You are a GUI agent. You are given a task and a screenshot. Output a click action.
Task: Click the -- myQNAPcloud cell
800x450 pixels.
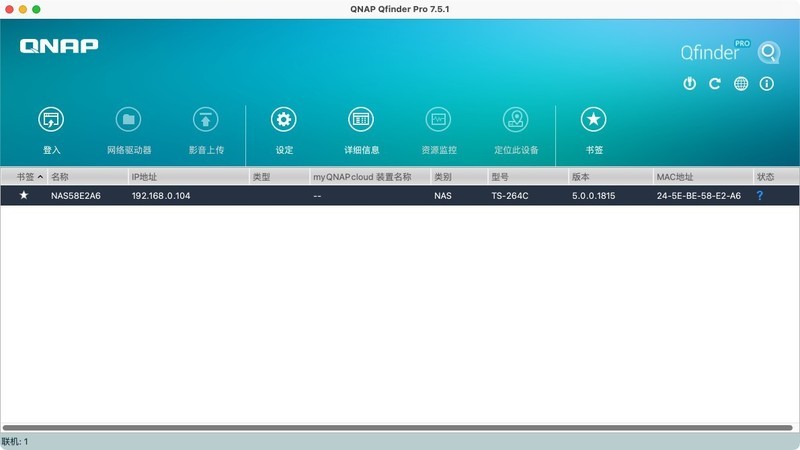coord(317,196)
